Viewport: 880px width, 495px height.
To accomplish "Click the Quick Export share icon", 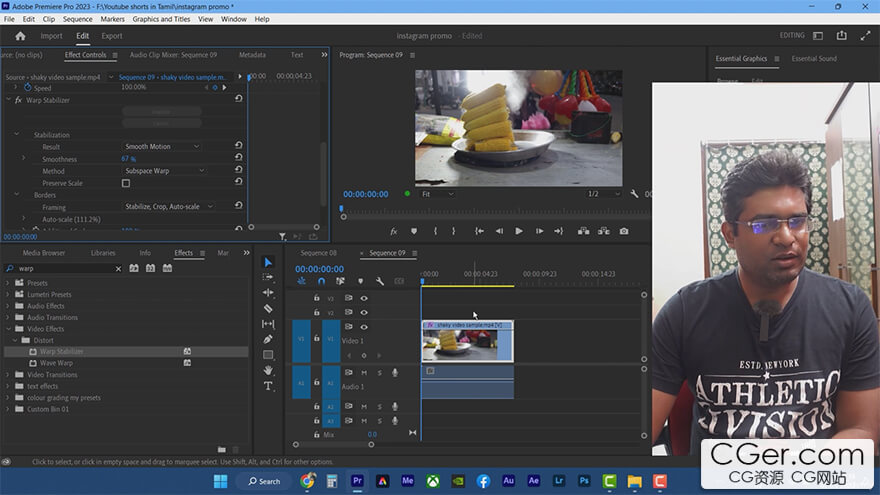I will 841,35.
